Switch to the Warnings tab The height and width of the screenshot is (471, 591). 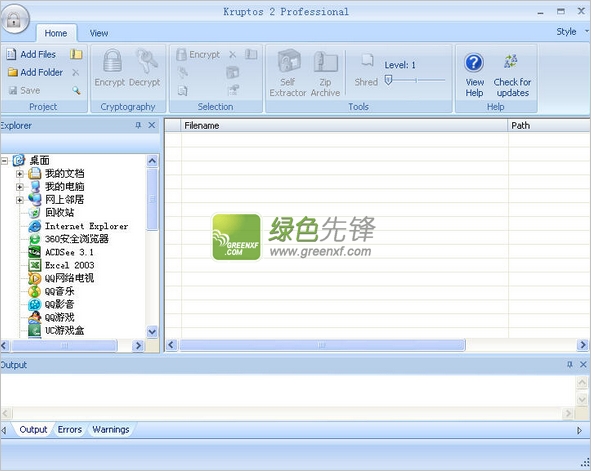click(x=111, y=430)
